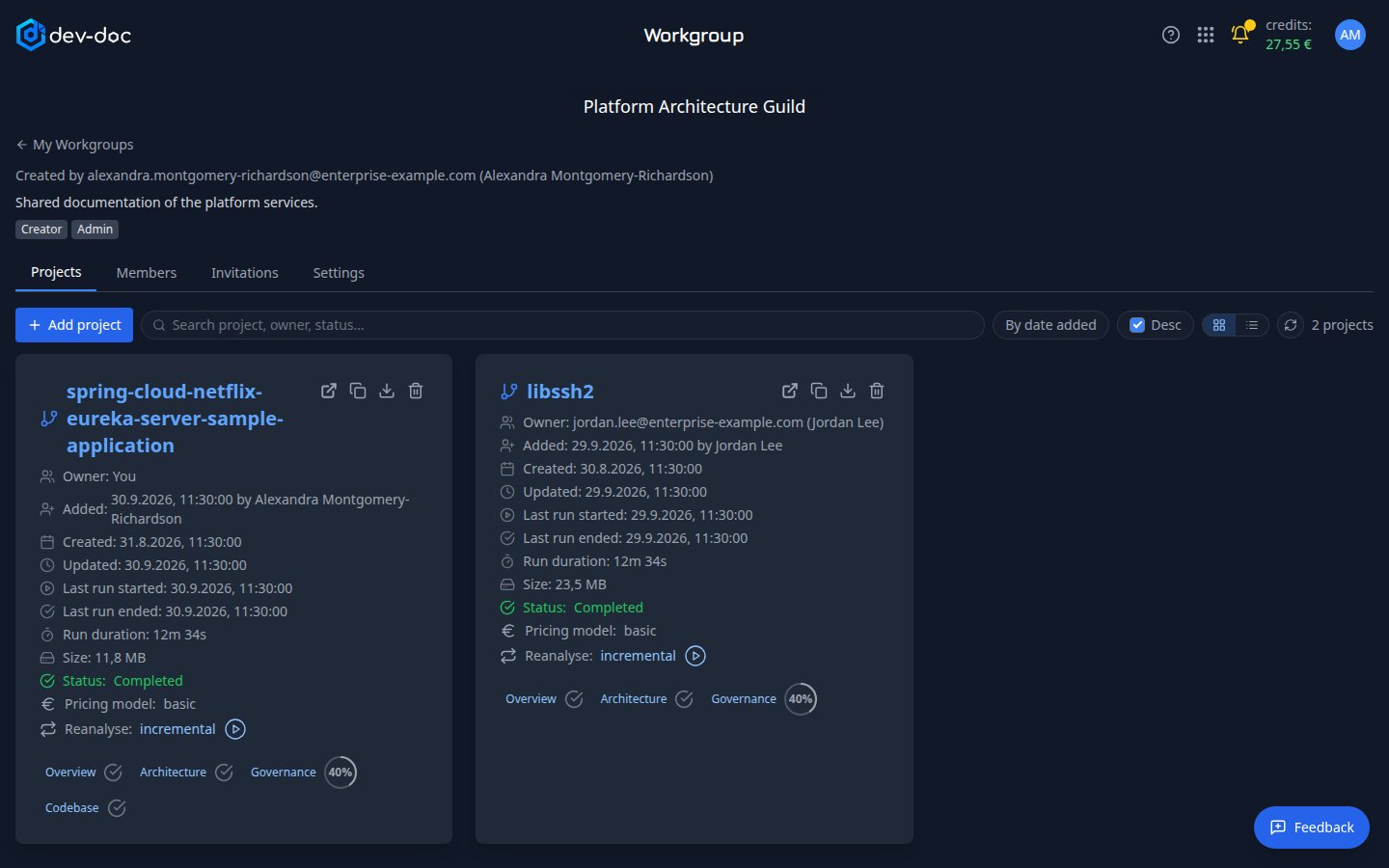Switch to the Invitations tab

[245, 273]
